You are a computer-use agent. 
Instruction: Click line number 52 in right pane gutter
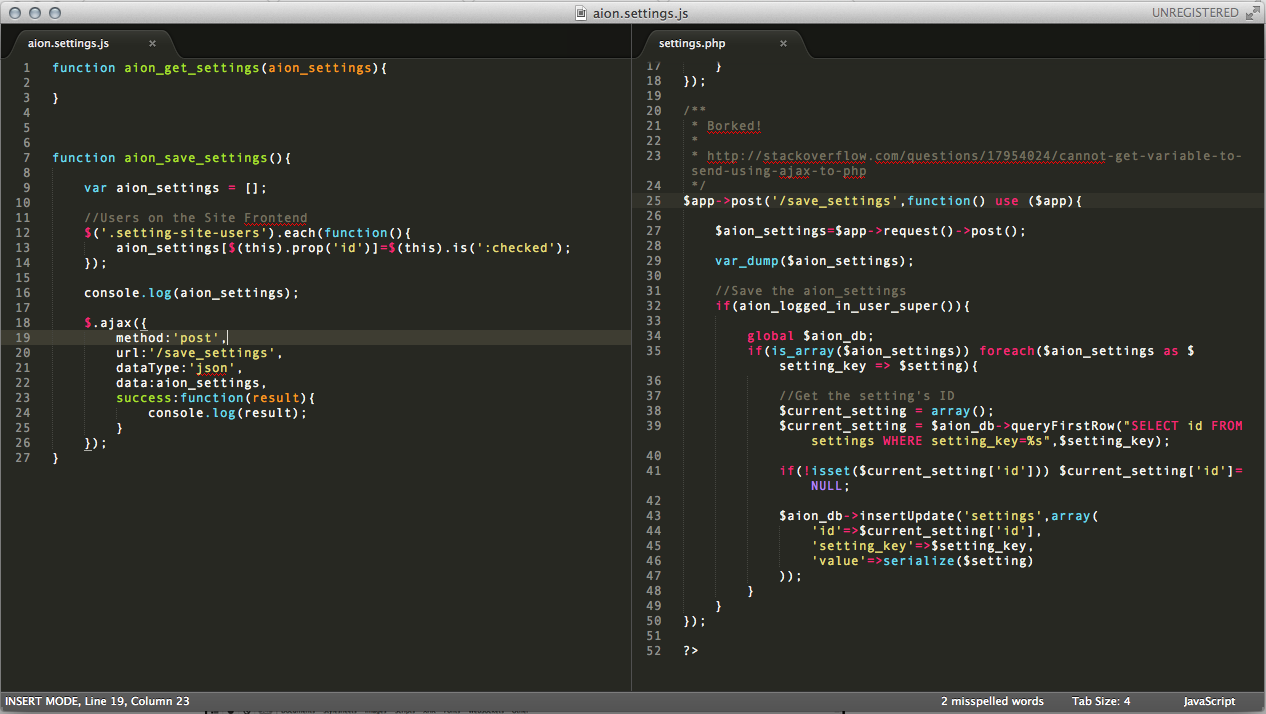(x=654, y=651)
